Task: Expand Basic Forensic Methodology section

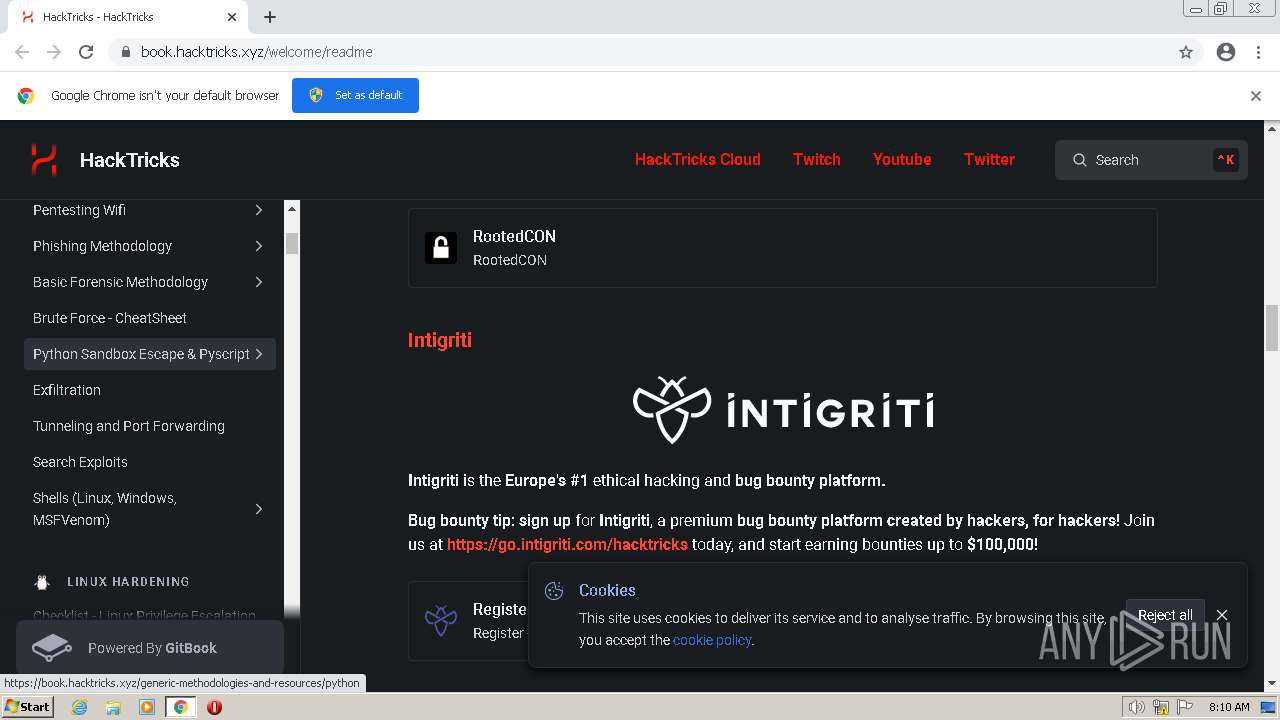Action: tap(259, 282)
